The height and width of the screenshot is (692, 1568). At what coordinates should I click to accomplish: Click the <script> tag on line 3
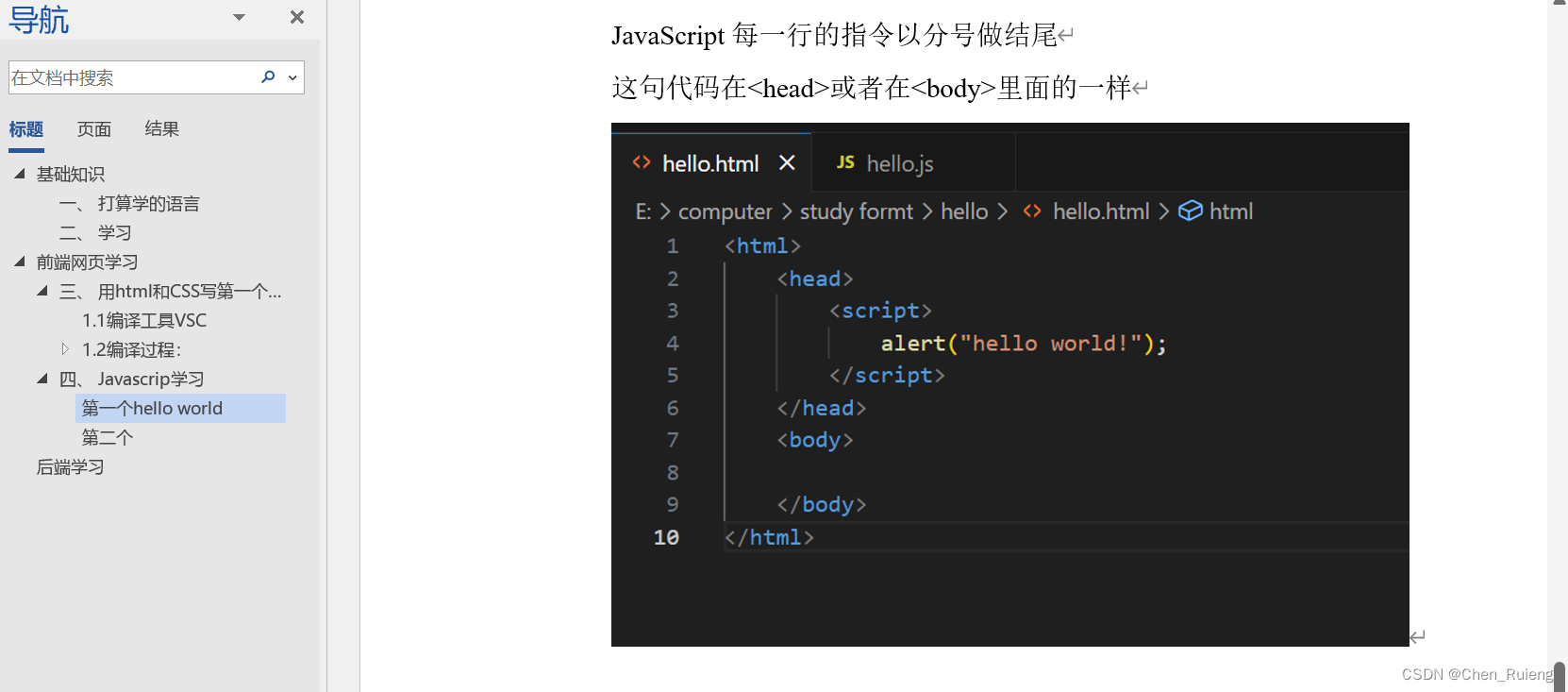[x=880, y=311]
